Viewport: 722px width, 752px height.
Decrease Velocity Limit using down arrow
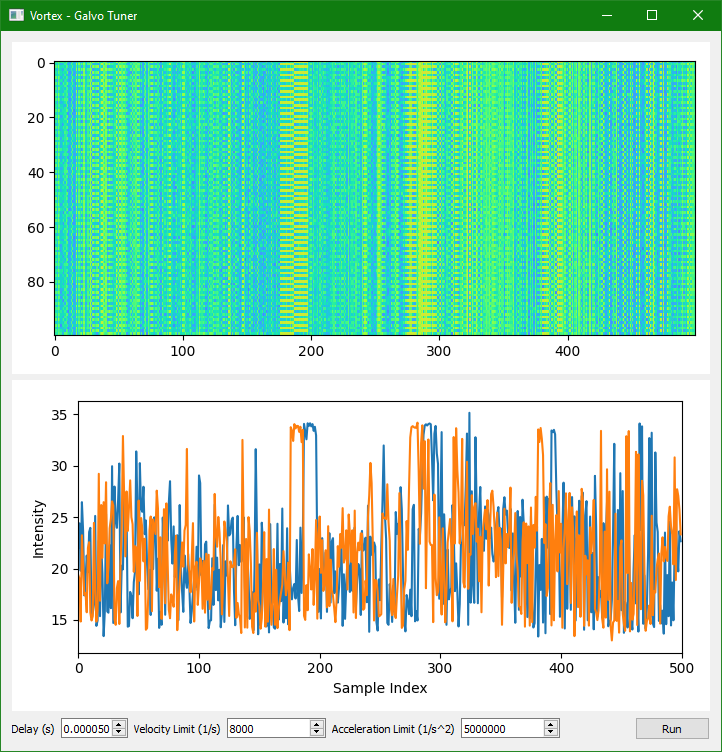317,733
